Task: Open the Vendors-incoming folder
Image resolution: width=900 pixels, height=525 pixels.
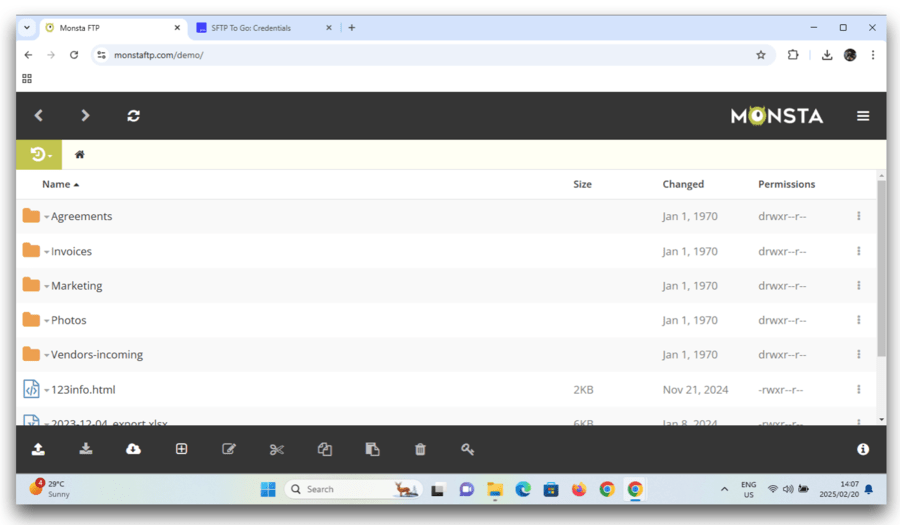Action: pos(96,355)
